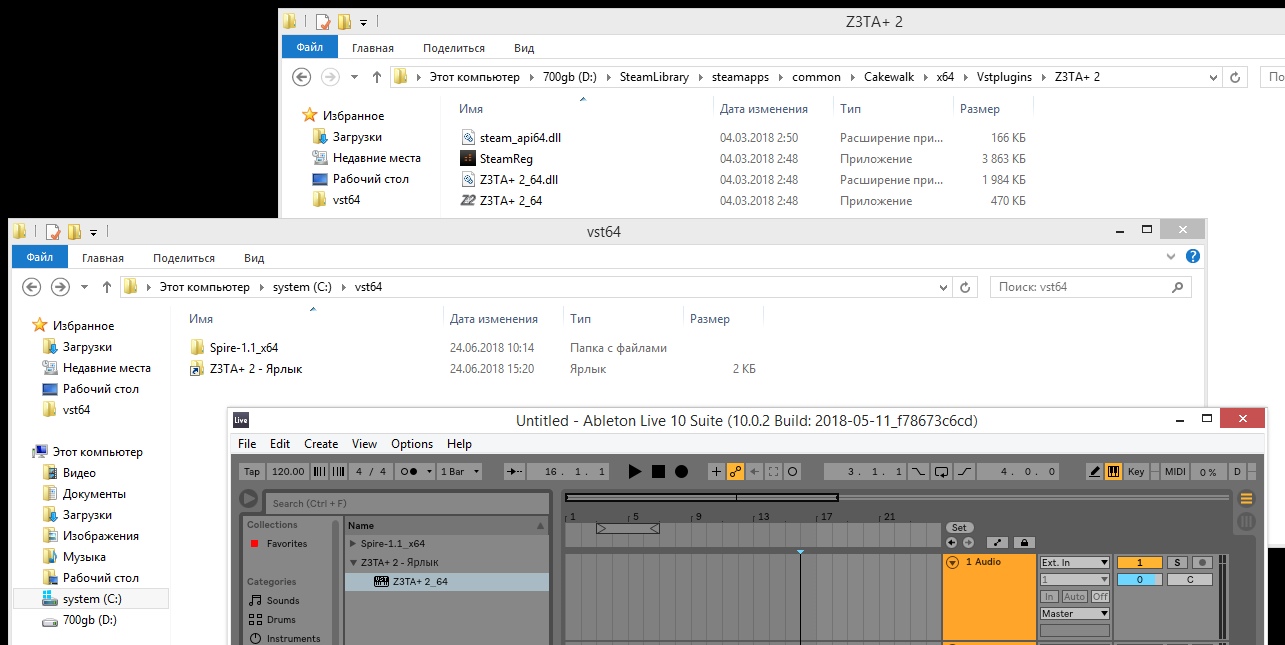1285x645 pixels.
Task: Unfold the 1 Audio track arrow
Action: click(952, 562)
